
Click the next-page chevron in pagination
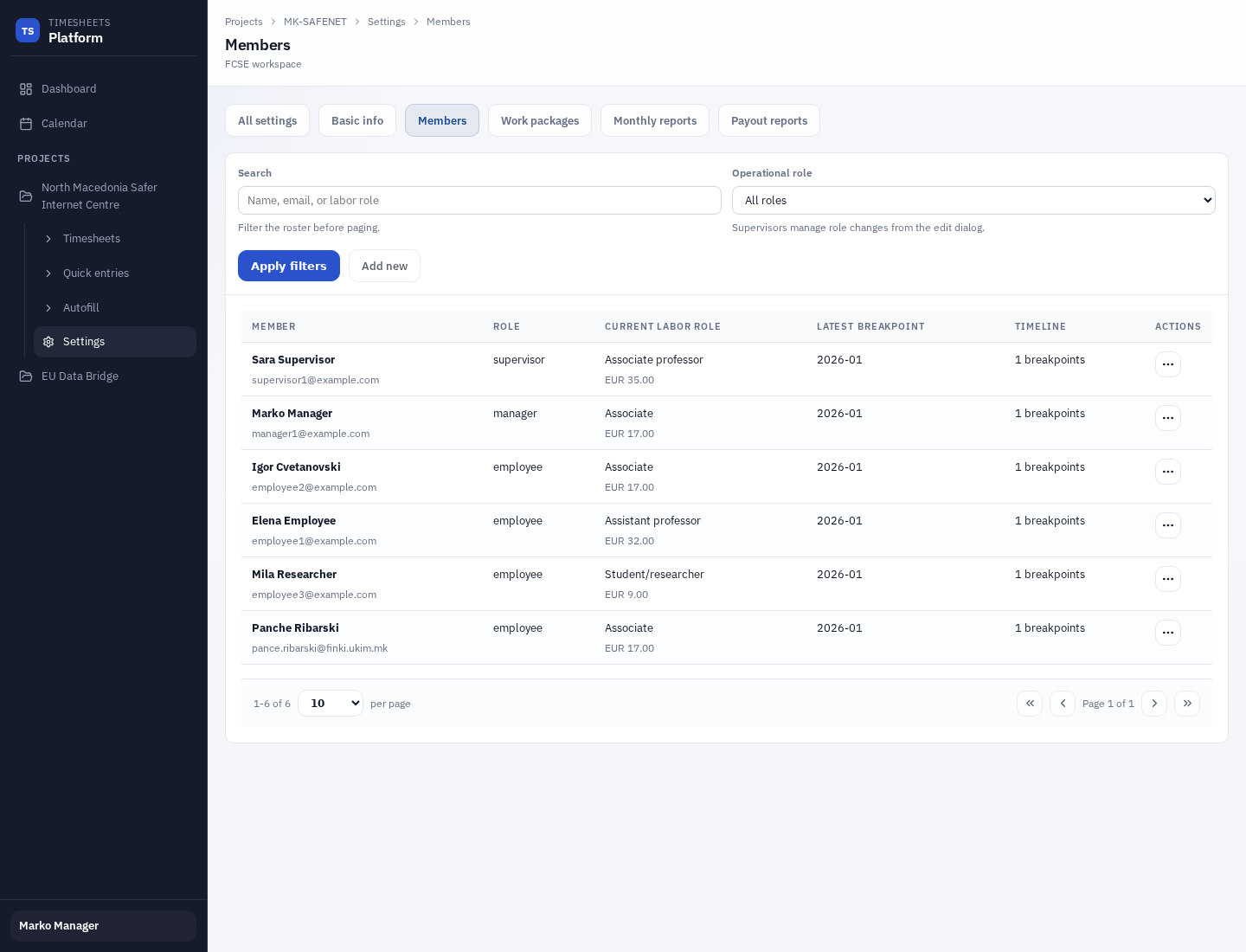(1154, 704)
